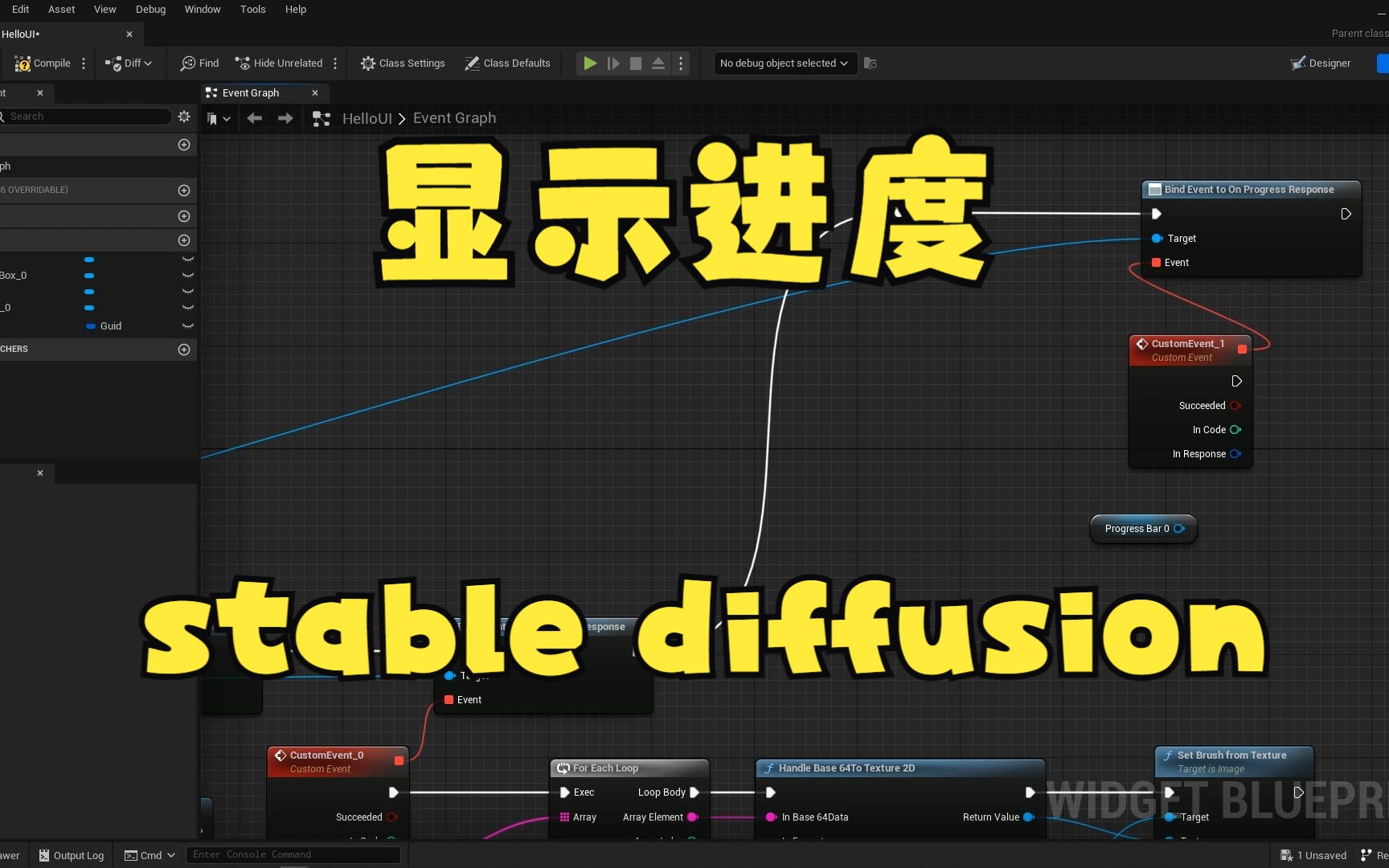Image resolution: width=1389 pixels, height=868 pixels.
Task: Open Compile options menu dots
Action: 84,63
